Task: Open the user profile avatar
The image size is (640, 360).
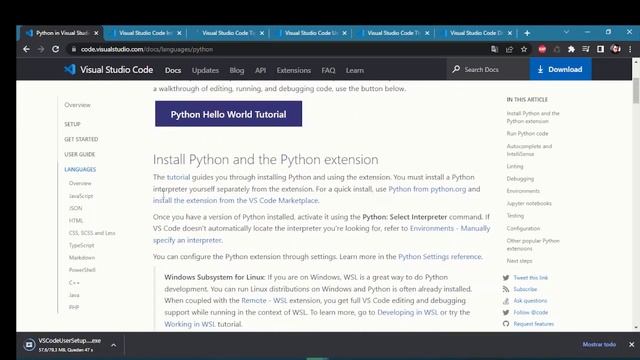Action: coord(616,49)
